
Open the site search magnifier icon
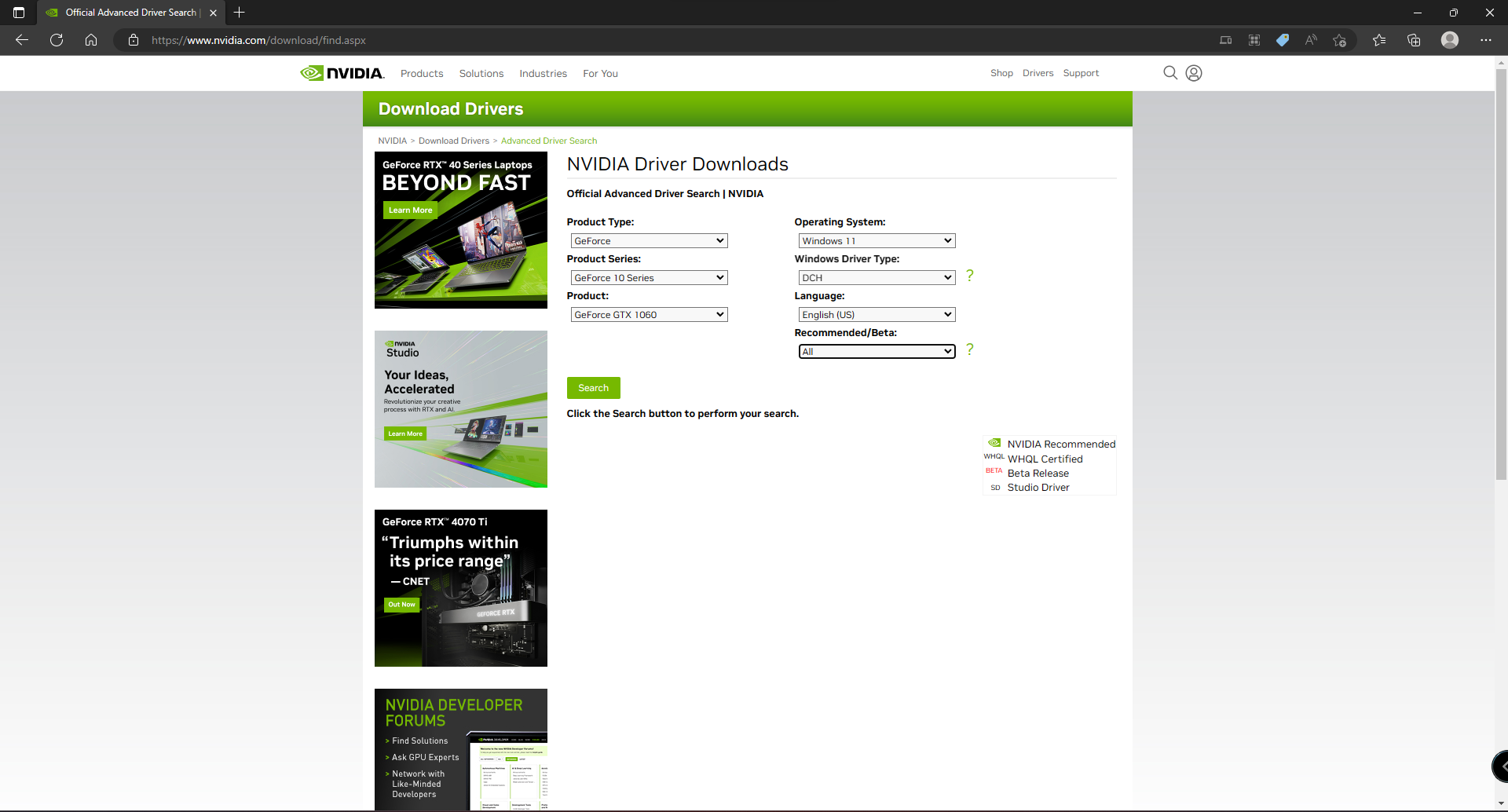point(1170,73)
